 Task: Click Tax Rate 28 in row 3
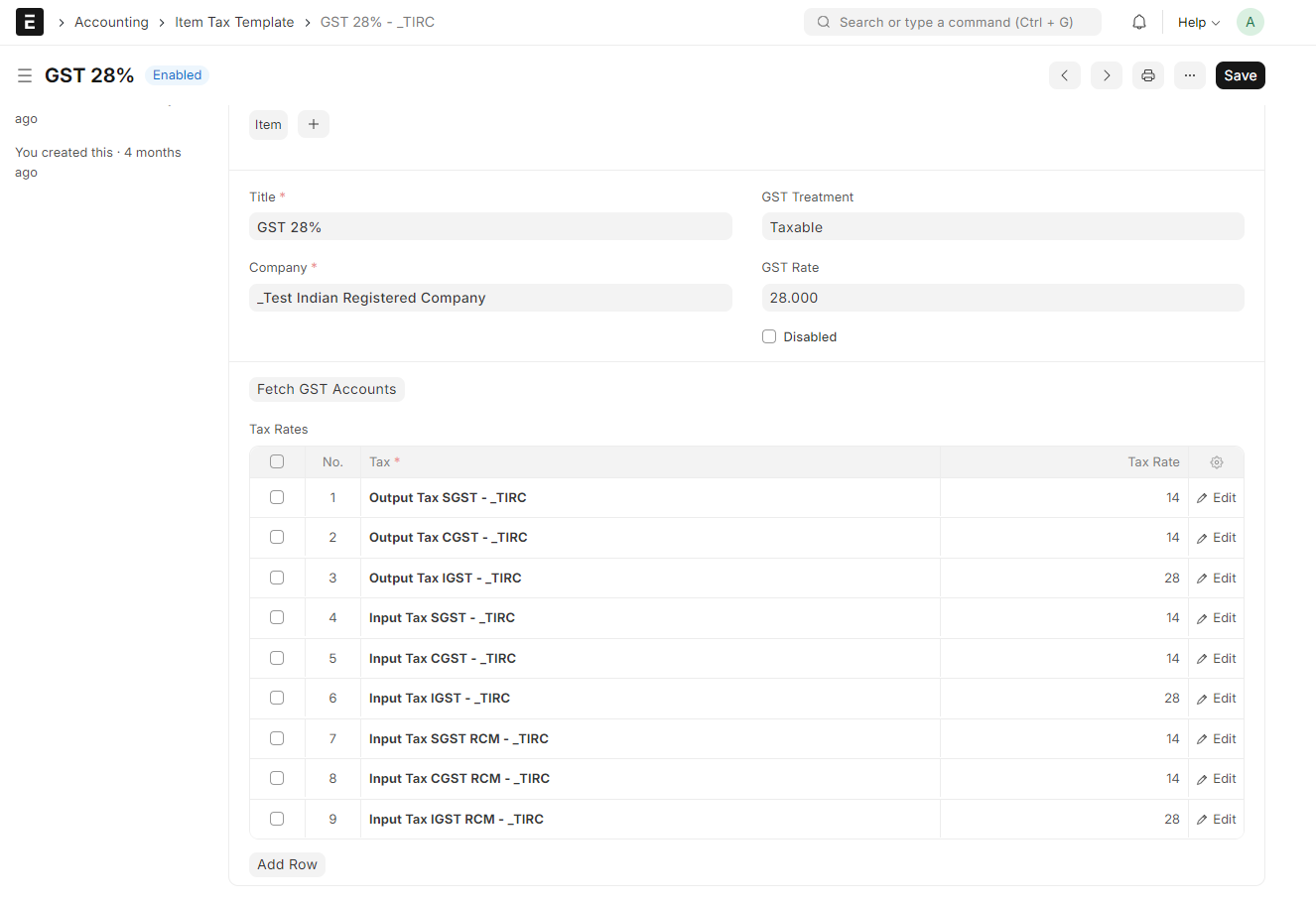pyautogui.click(x=1064, y=579)
